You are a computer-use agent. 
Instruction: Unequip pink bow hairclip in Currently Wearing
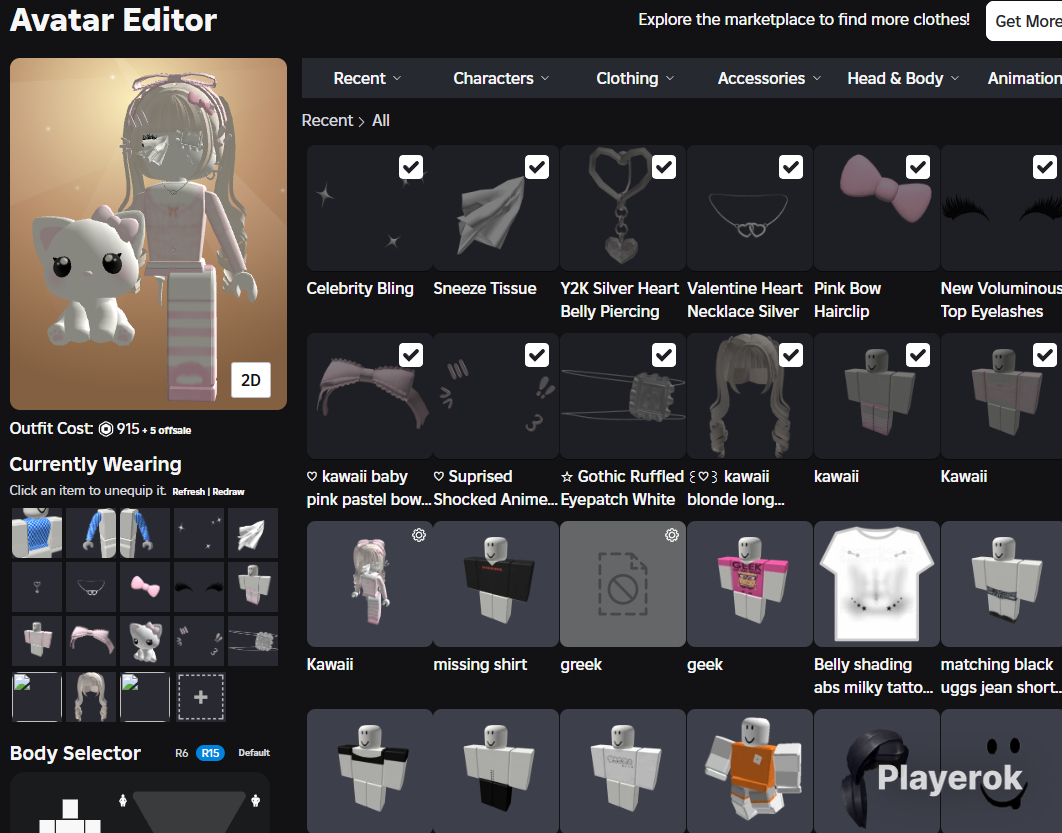[x=145, y=586]
